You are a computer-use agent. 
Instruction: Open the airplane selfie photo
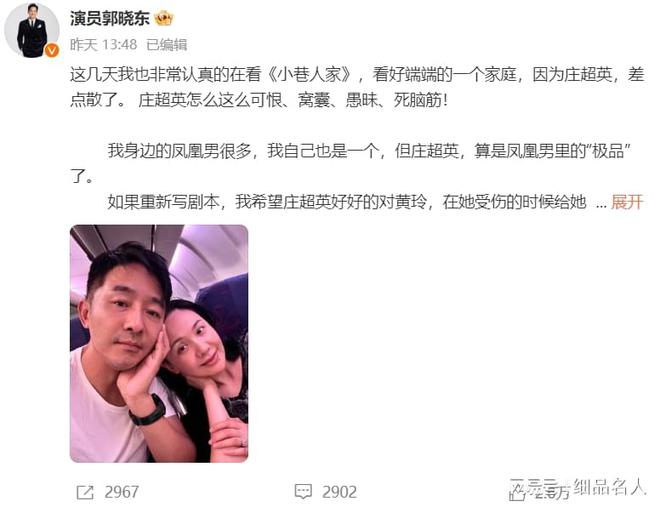tap(159, 344)
